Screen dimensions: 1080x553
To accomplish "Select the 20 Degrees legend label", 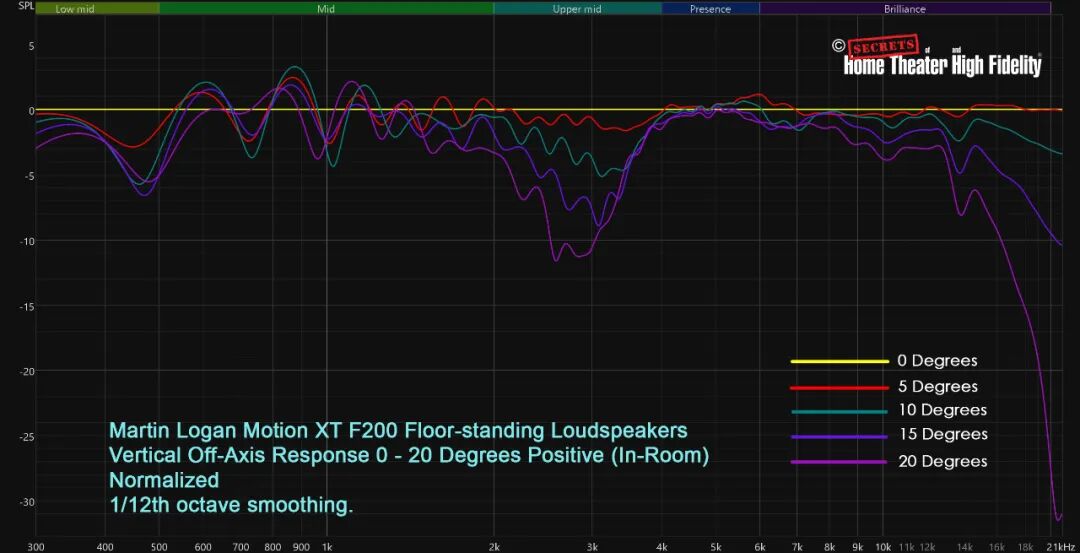I will tap(942, 461).
